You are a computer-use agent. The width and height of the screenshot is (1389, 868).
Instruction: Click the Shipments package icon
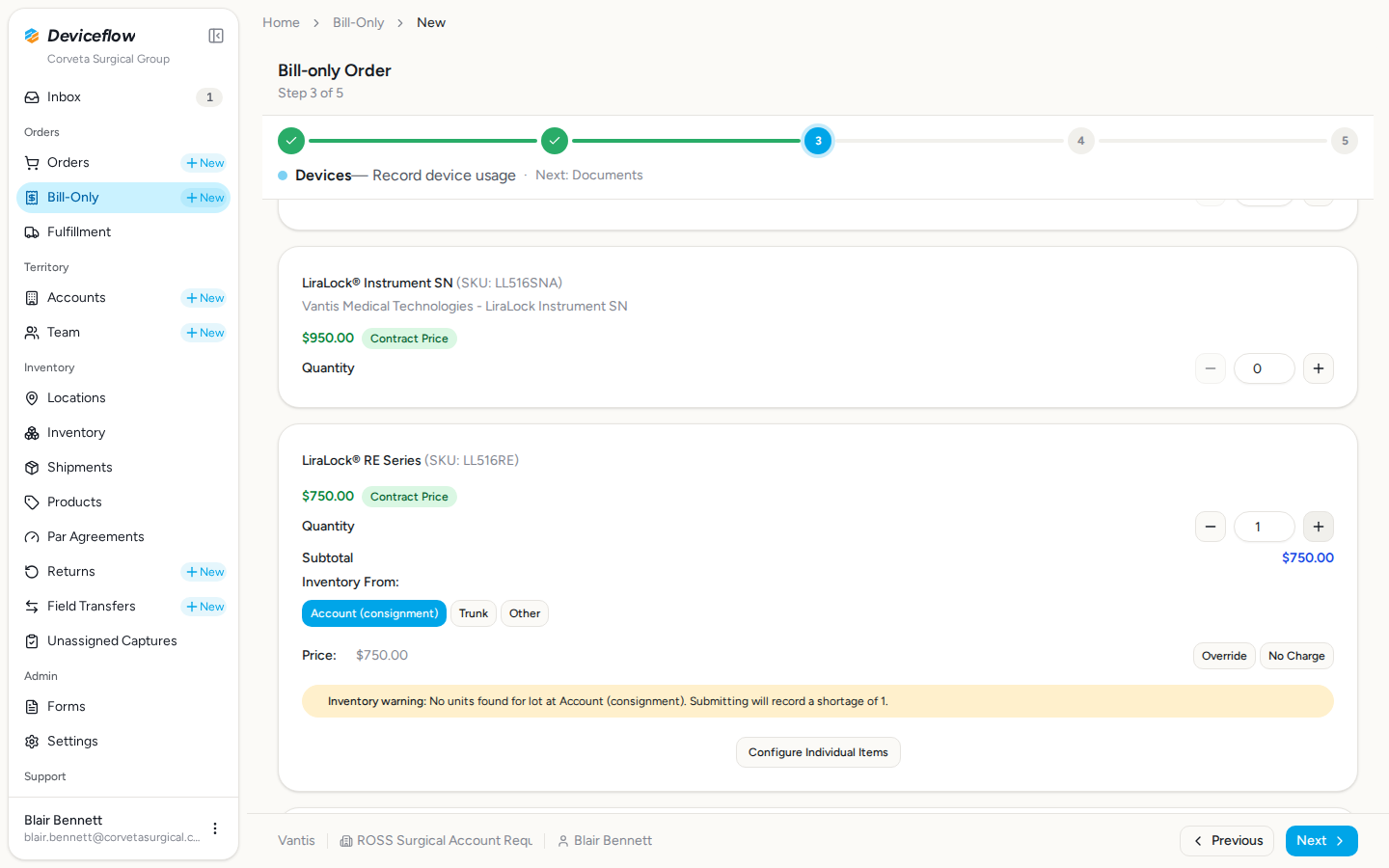pyautogui.click(x=32, y=468)
